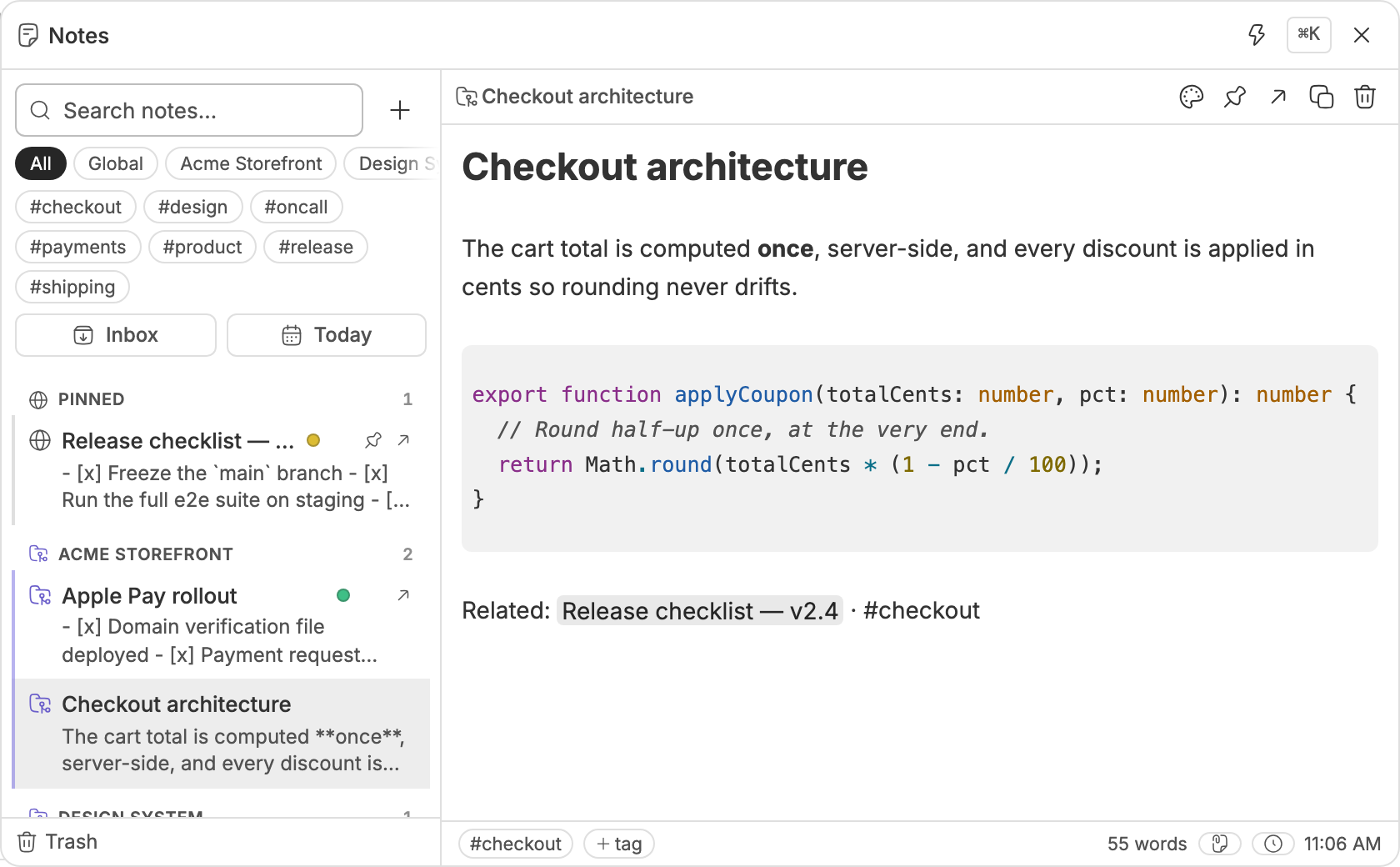Click the ACME STOREFRONT section folder icon
This screenshot has height=867, width=1400.
tap(38, 554)
